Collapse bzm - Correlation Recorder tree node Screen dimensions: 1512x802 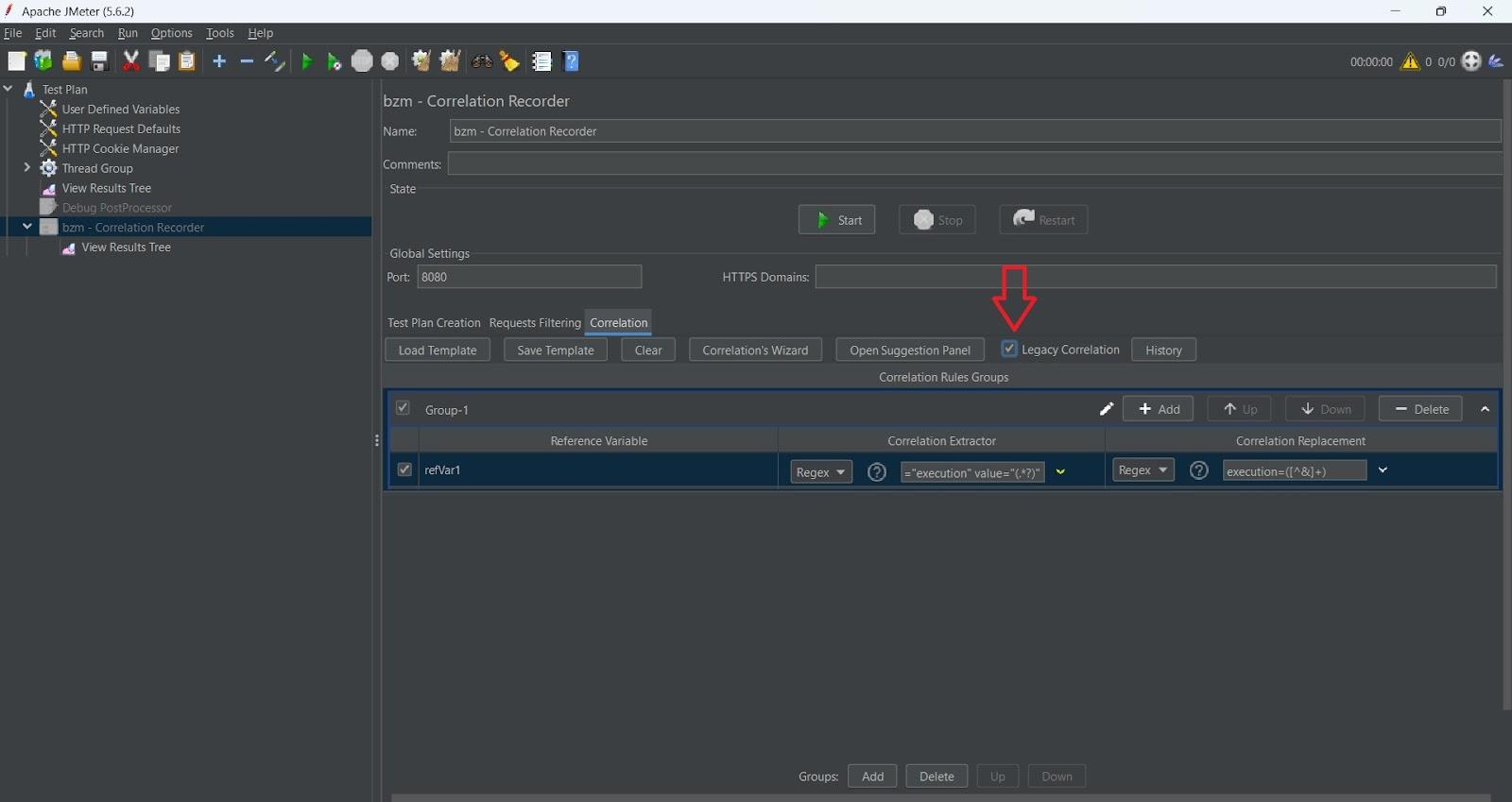coord(26,227)
